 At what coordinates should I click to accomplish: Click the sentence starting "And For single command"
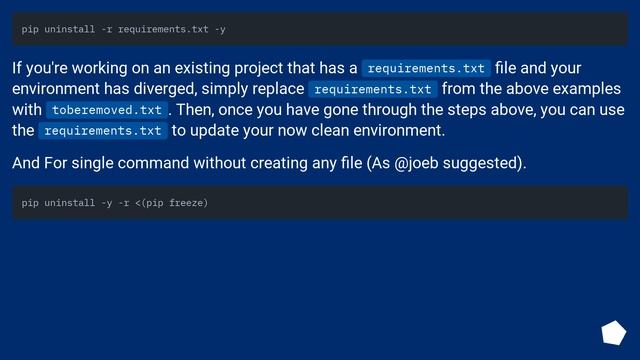269,163
